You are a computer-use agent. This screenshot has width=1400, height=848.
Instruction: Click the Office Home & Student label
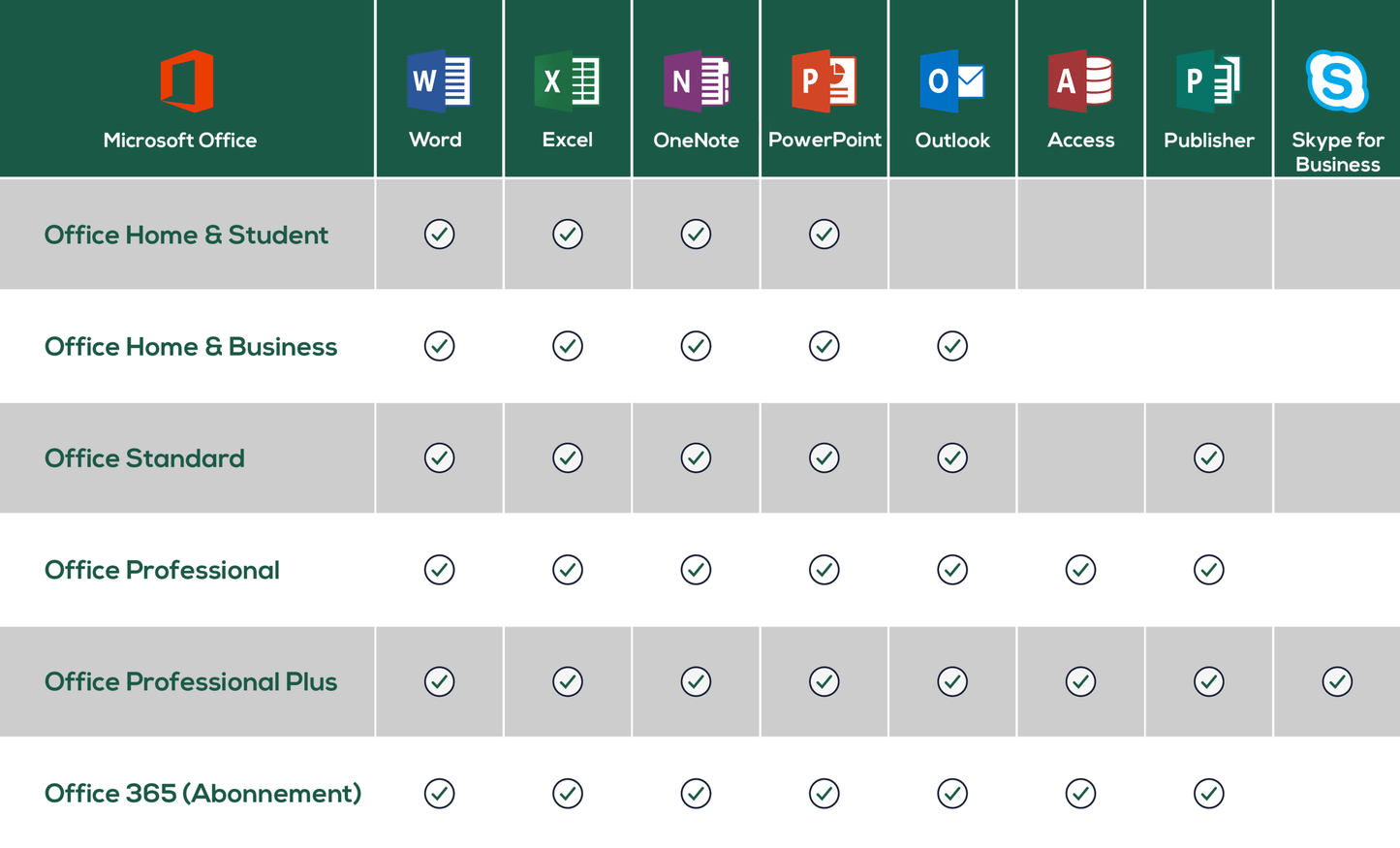click(186, 235)
